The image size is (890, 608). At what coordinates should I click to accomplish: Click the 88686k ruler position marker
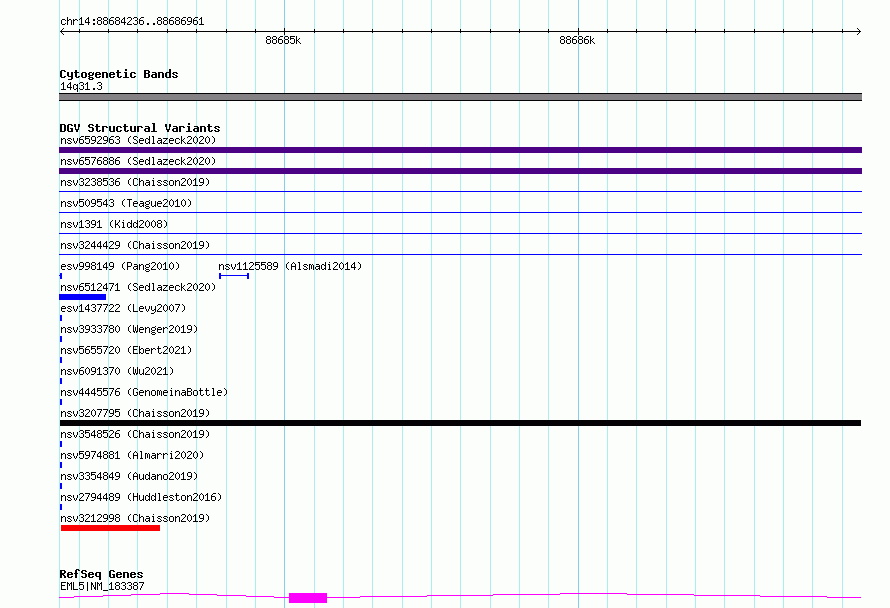tap(577, 40)
